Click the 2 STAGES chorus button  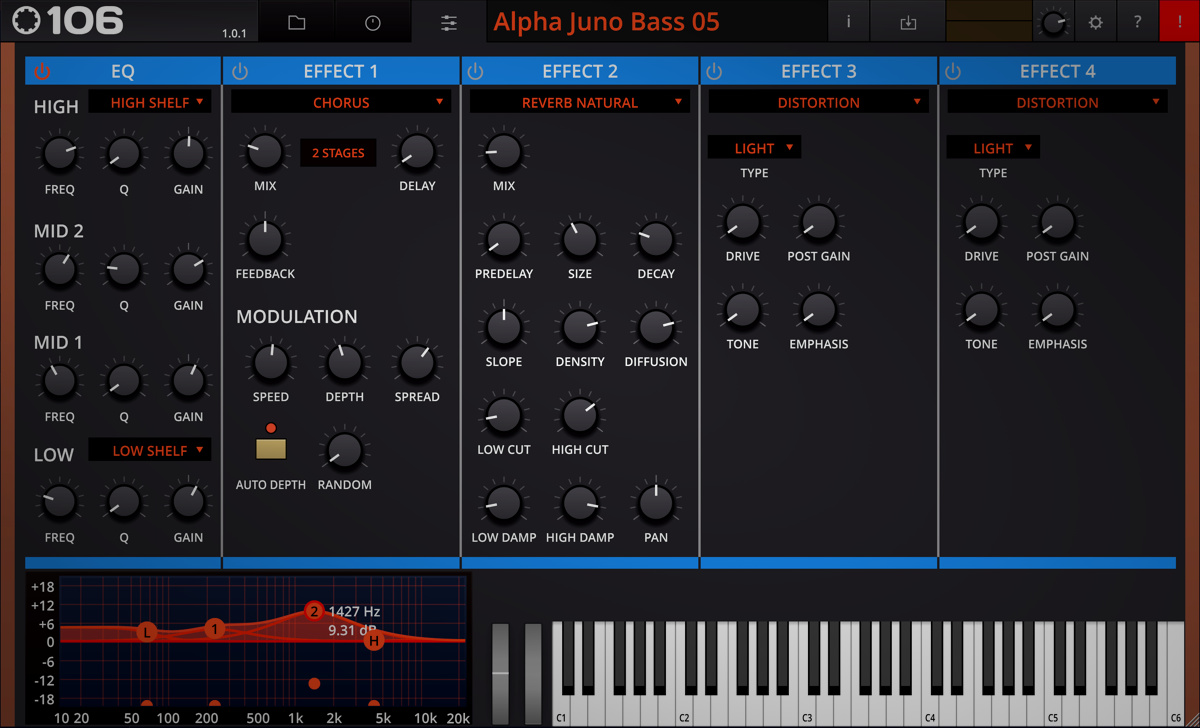338,152
